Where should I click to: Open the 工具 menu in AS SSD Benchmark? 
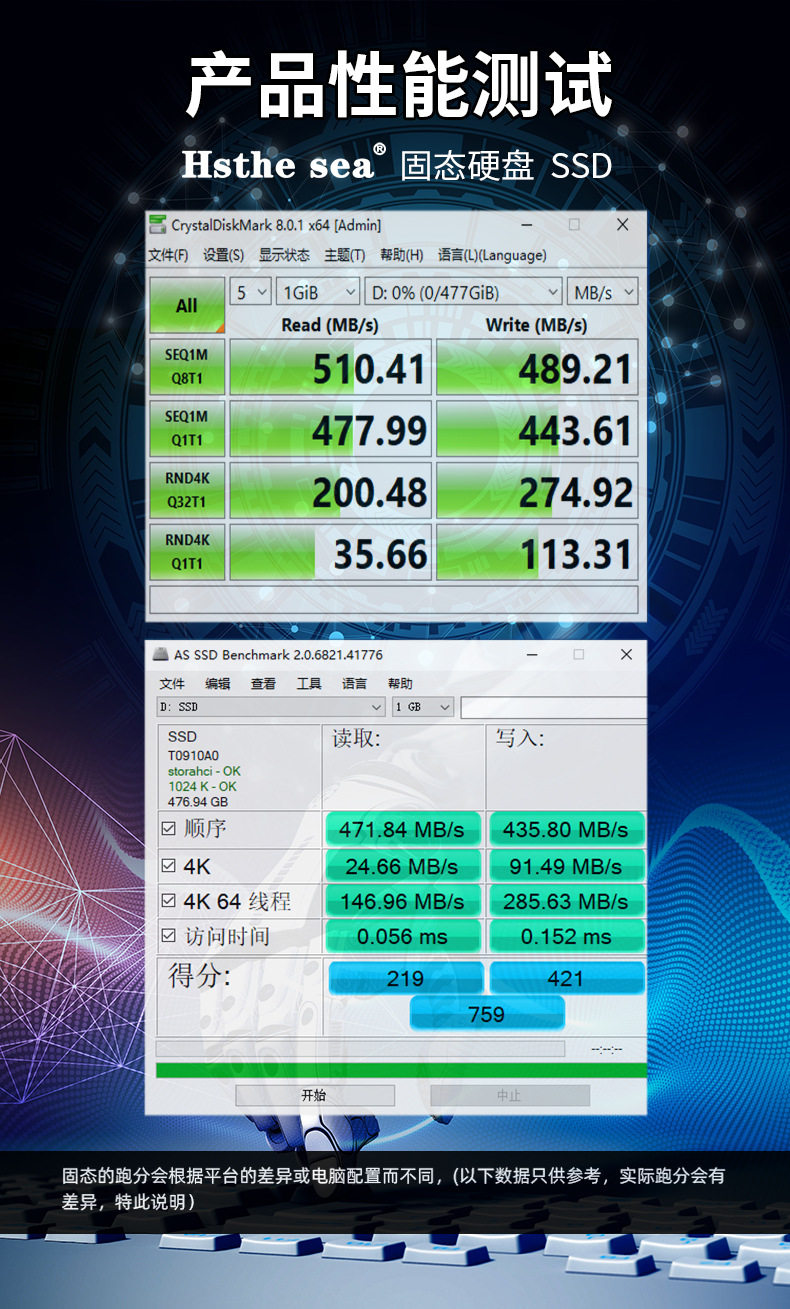coord(309,683)
